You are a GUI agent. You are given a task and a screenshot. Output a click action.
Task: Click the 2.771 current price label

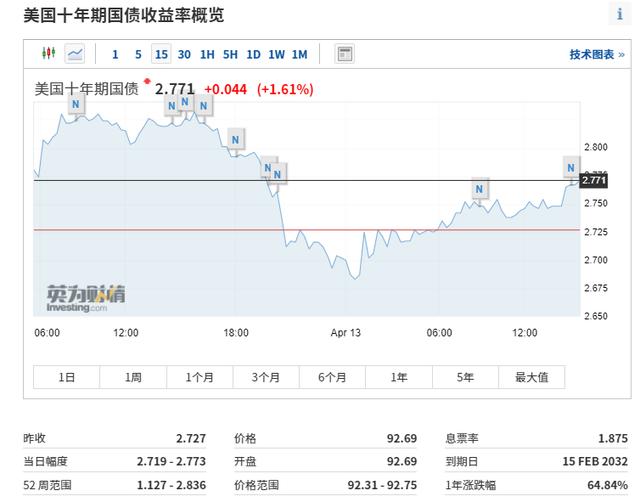point(594,180)
